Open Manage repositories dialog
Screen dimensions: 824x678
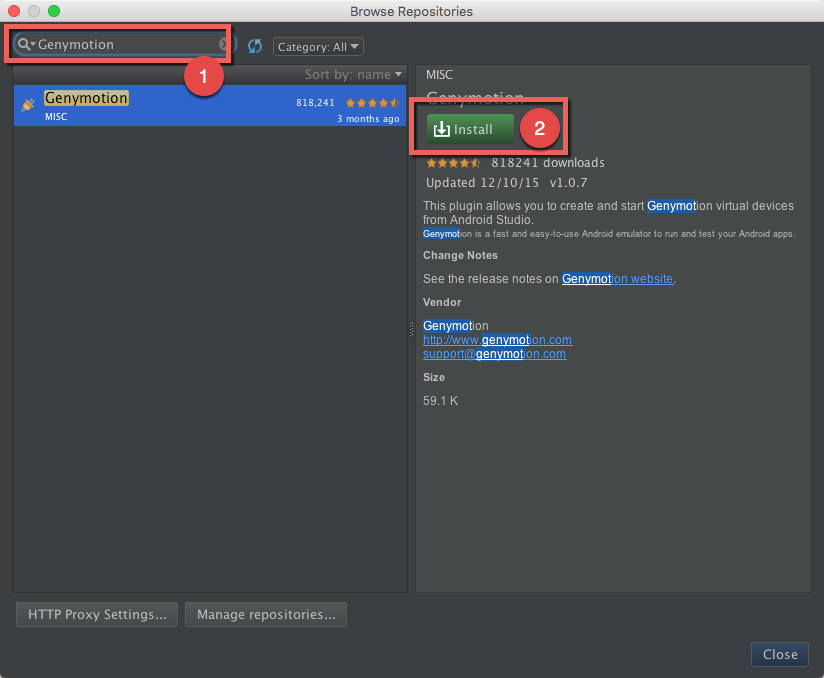[x=265, y=615]
